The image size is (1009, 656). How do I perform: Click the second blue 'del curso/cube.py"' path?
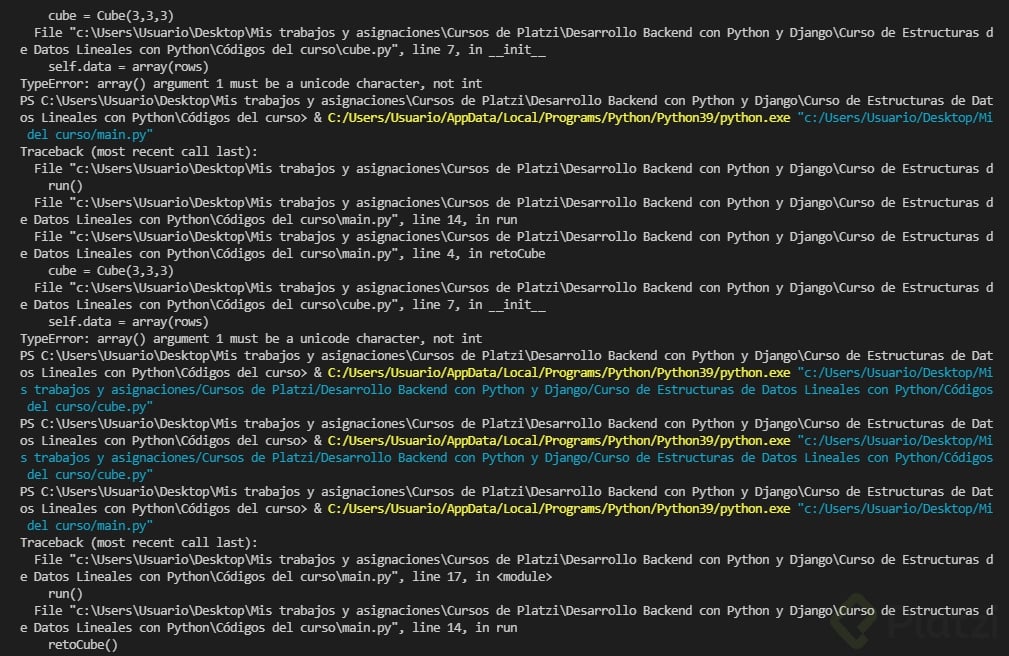click(89, 474)
